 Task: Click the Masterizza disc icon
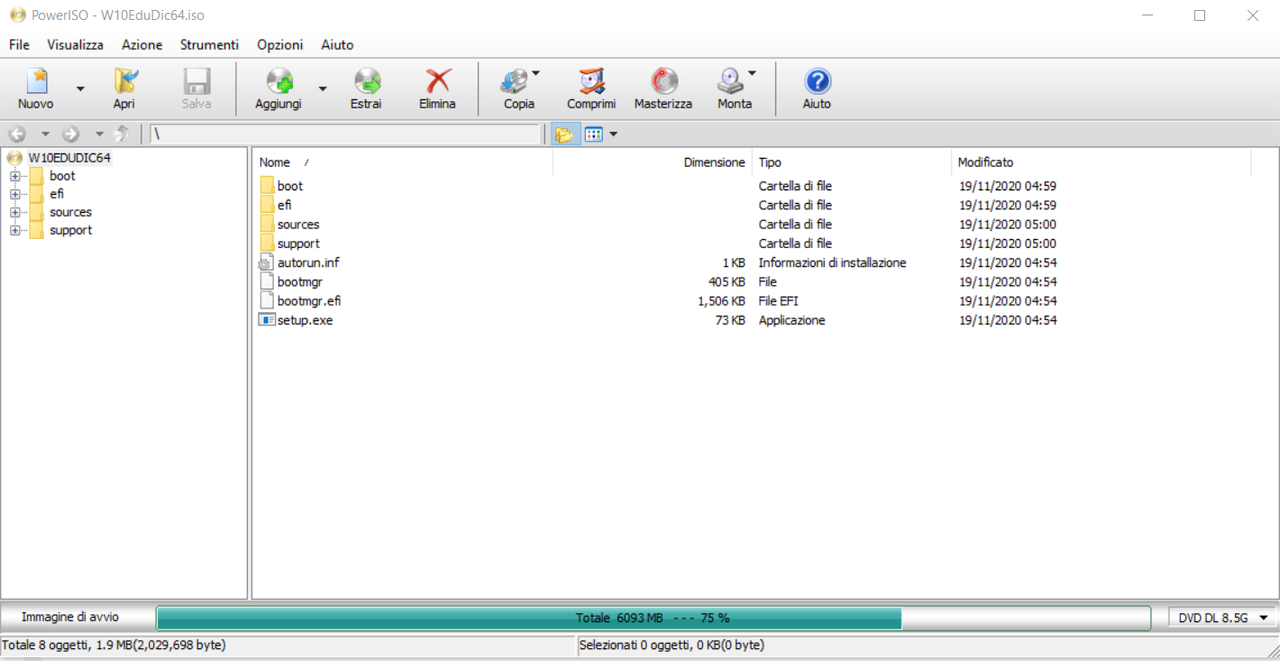coord(663,81)
